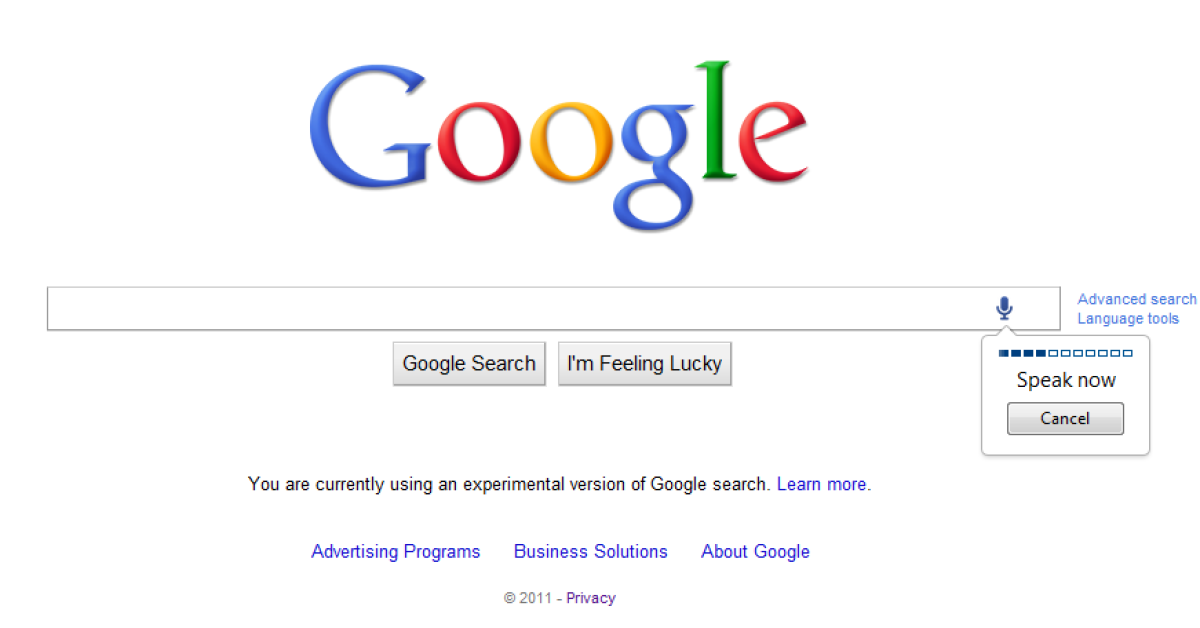Cancel the voice search prompt
This screenshot has height=628, width=1200.
point(1065,418)
